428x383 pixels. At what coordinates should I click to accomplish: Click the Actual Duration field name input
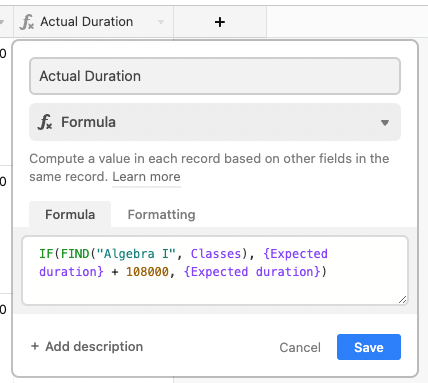click(x=215, y=76)
